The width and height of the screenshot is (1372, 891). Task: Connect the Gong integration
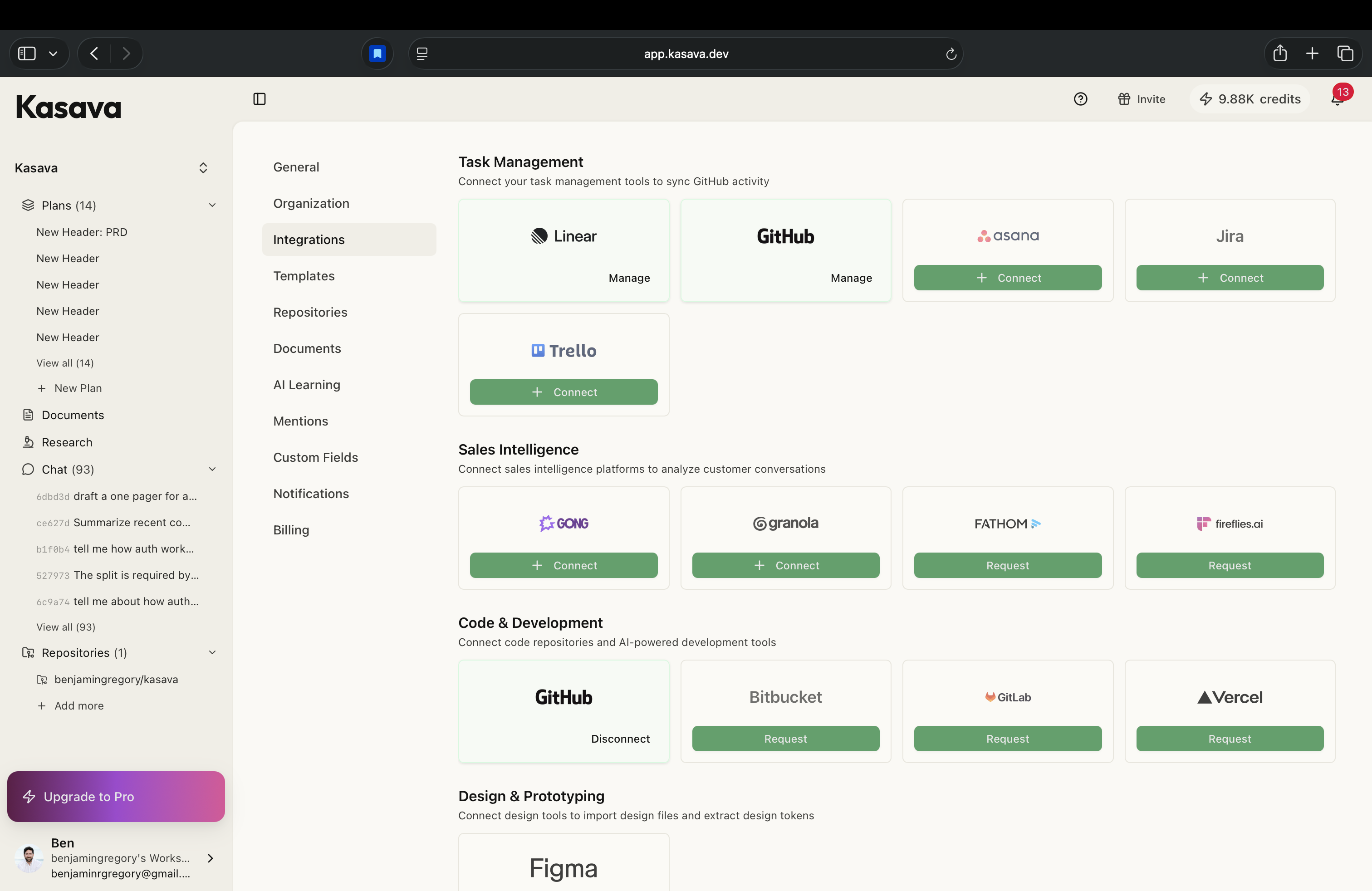click(564, 565)
